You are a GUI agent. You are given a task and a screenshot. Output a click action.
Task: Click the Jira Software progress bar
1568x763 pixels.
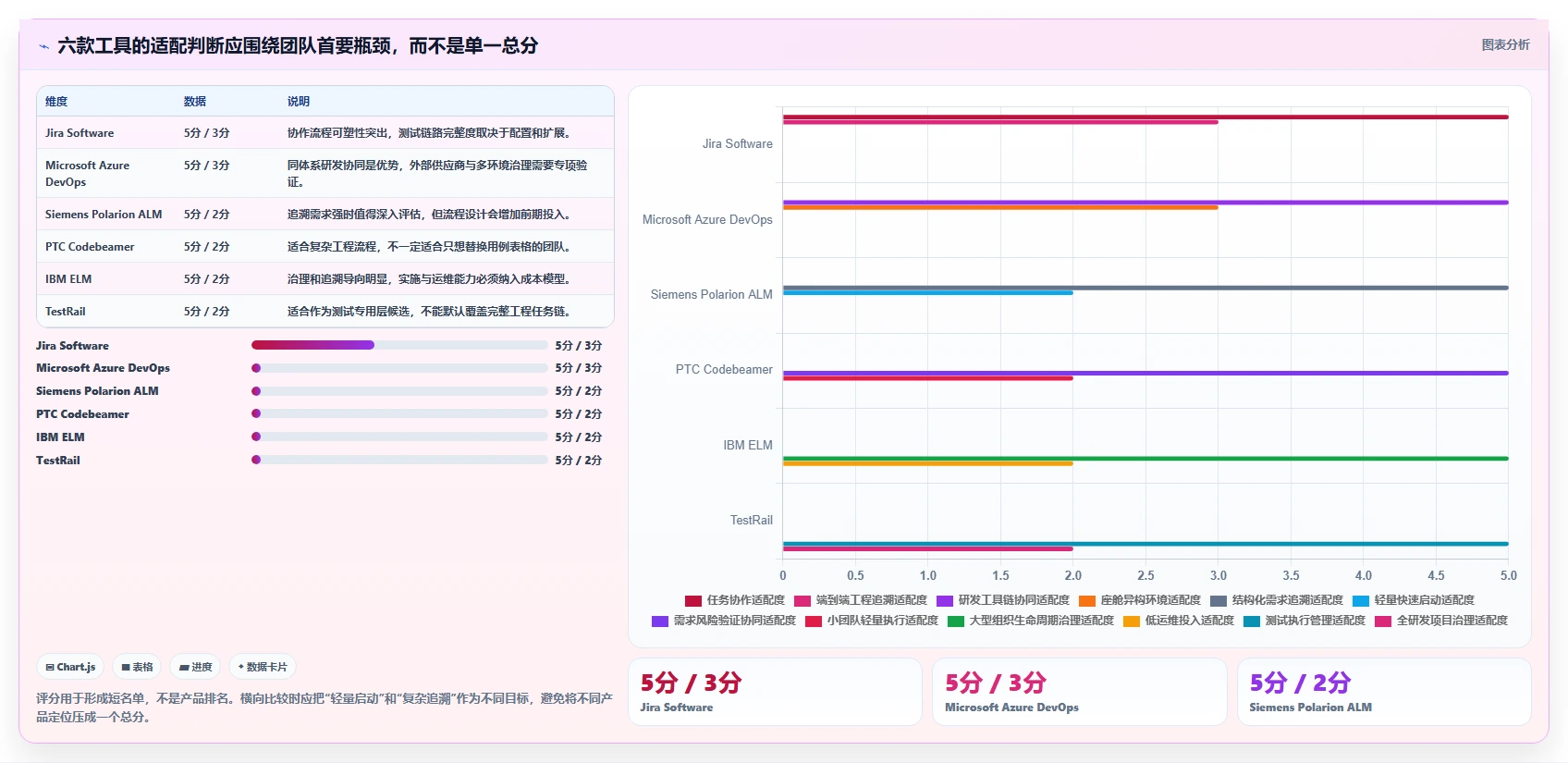399,345
